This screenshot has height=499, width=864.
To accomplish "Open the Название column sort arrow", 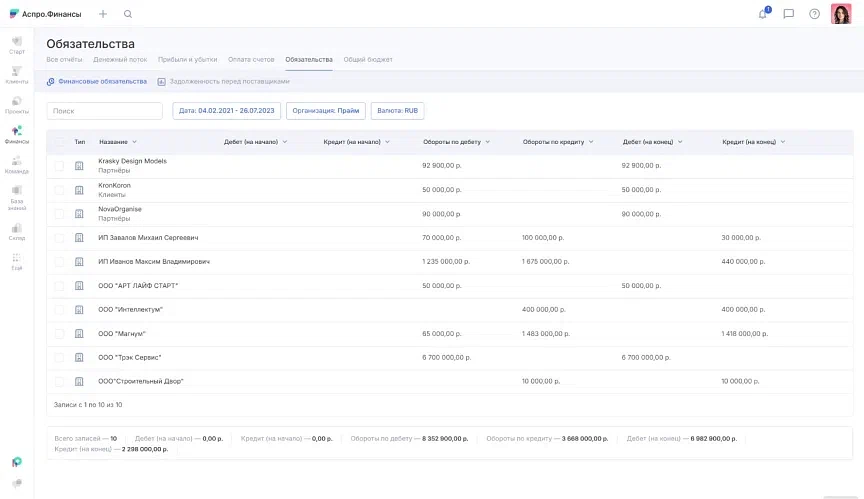I will pos(135,142).
